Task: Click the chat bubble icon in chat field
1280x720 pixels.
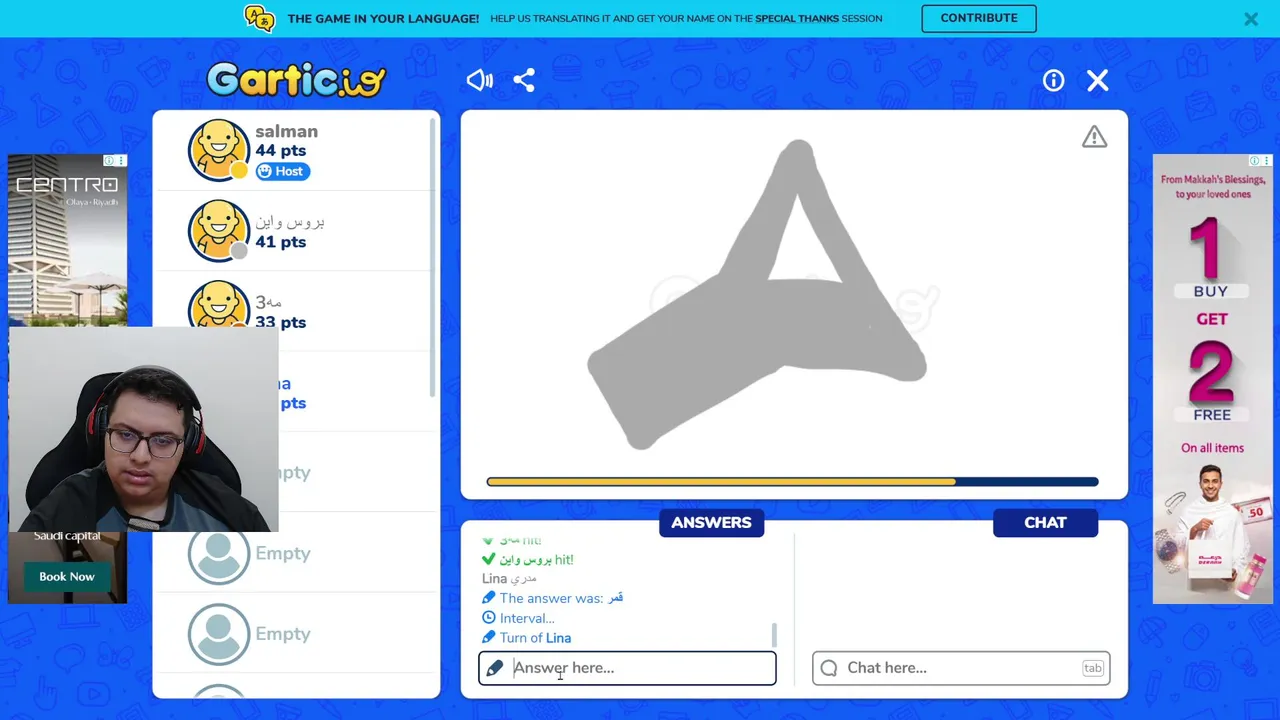Action: point(829,668)
